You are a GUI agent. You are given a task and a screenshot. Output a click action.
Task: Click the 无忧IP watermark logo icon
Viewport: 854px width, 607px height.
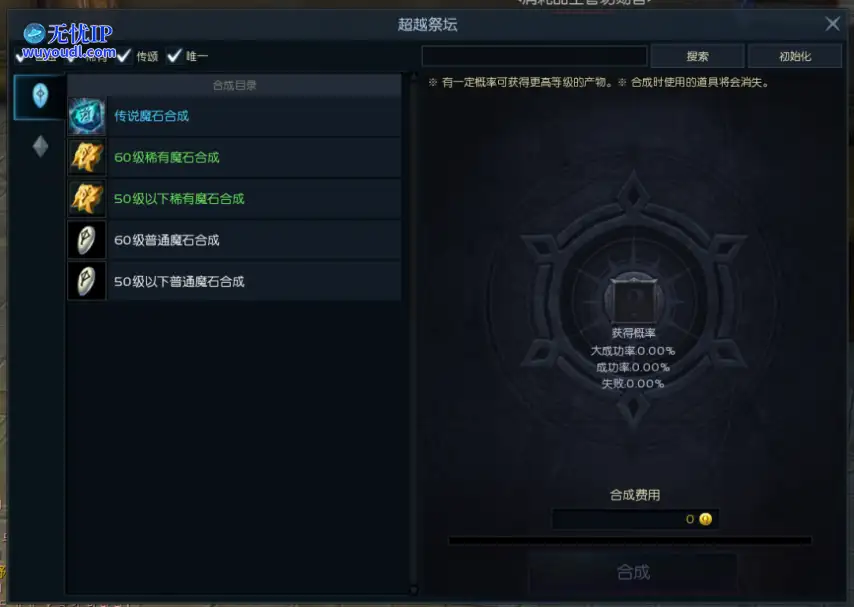[x=34, y=34]
